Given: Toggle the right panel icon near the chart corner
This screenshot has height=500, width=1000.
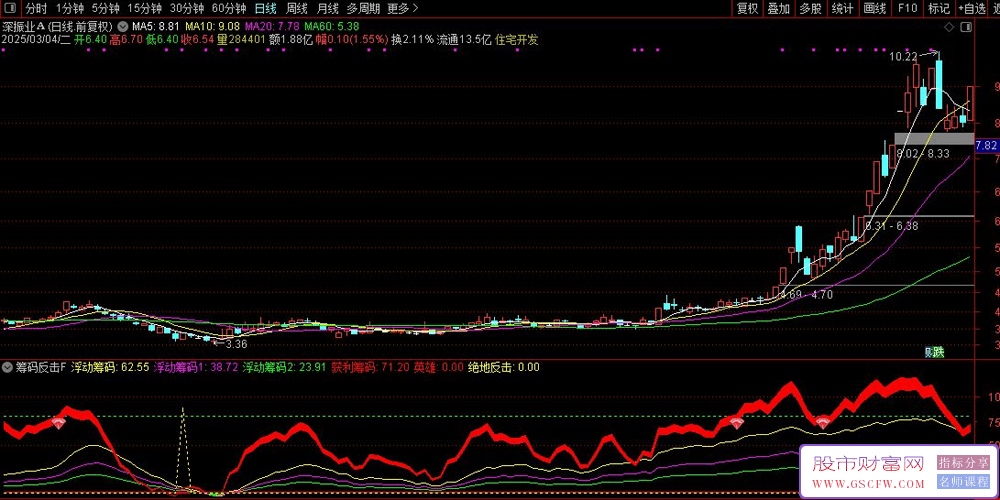Looking at the screenshot, I should coord(966,27).
